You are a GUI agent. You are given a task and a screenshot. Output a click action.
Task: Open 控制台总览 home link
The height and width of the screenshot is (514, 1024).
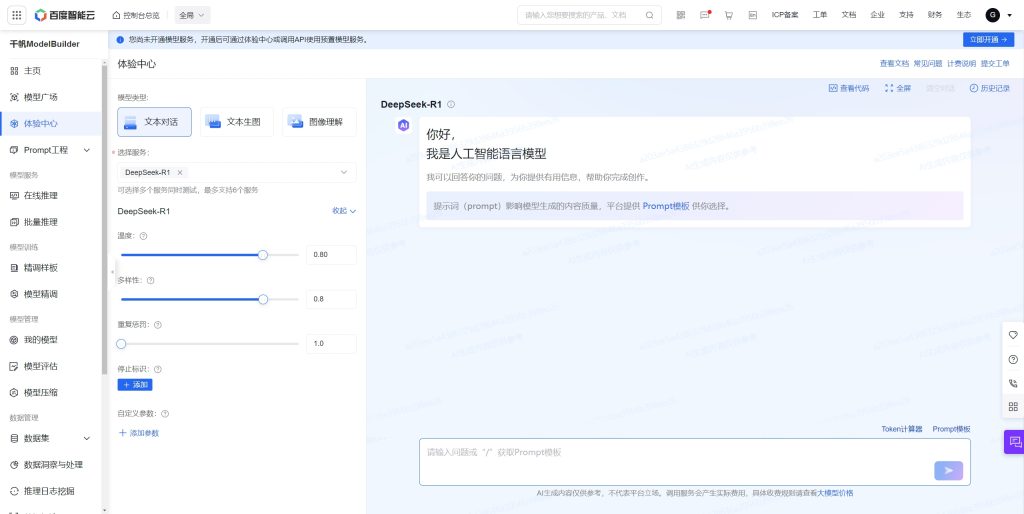[136, 15]
